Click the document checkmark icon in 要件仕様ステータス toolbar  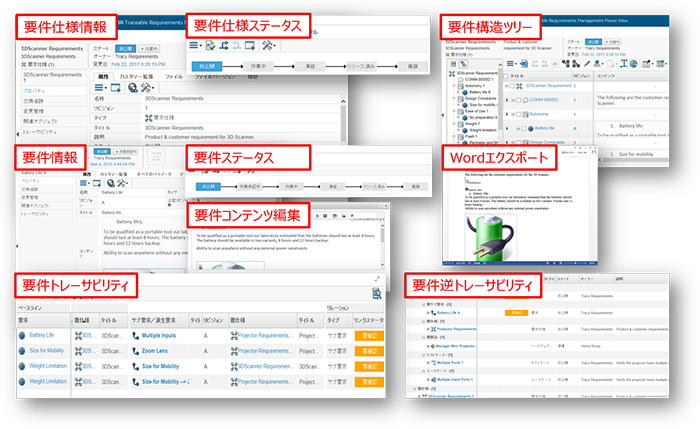pos(210,46)
